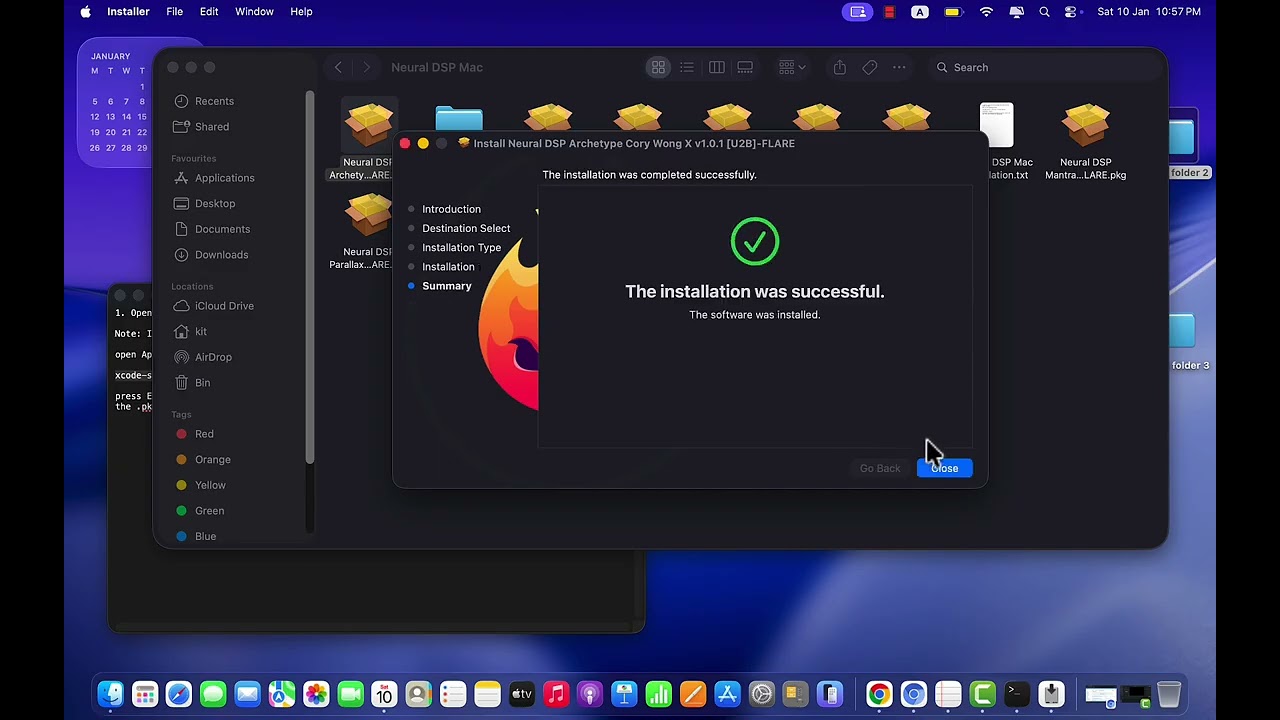Click the date and time in menu bar

tap(1149, 12)
